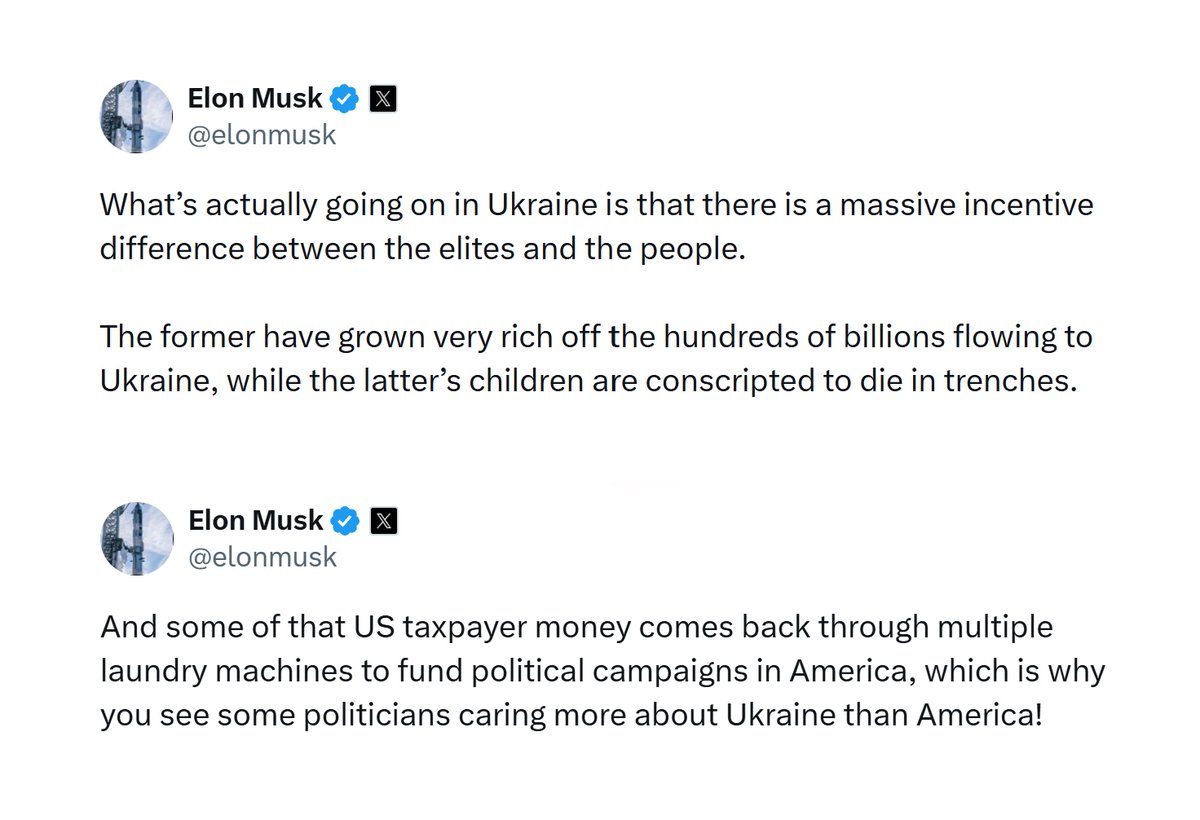Open the rocket profile avatar of the top tweet
1200x820 pixels.
point(137,116)
